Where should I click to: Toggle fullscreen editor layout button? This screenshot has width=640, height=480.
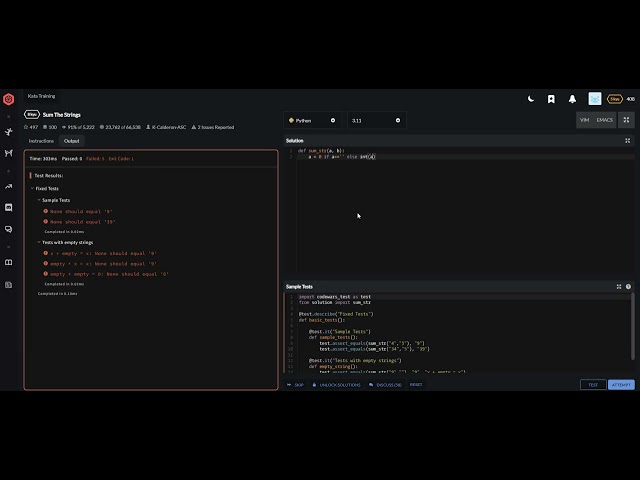tap(626, 120)
